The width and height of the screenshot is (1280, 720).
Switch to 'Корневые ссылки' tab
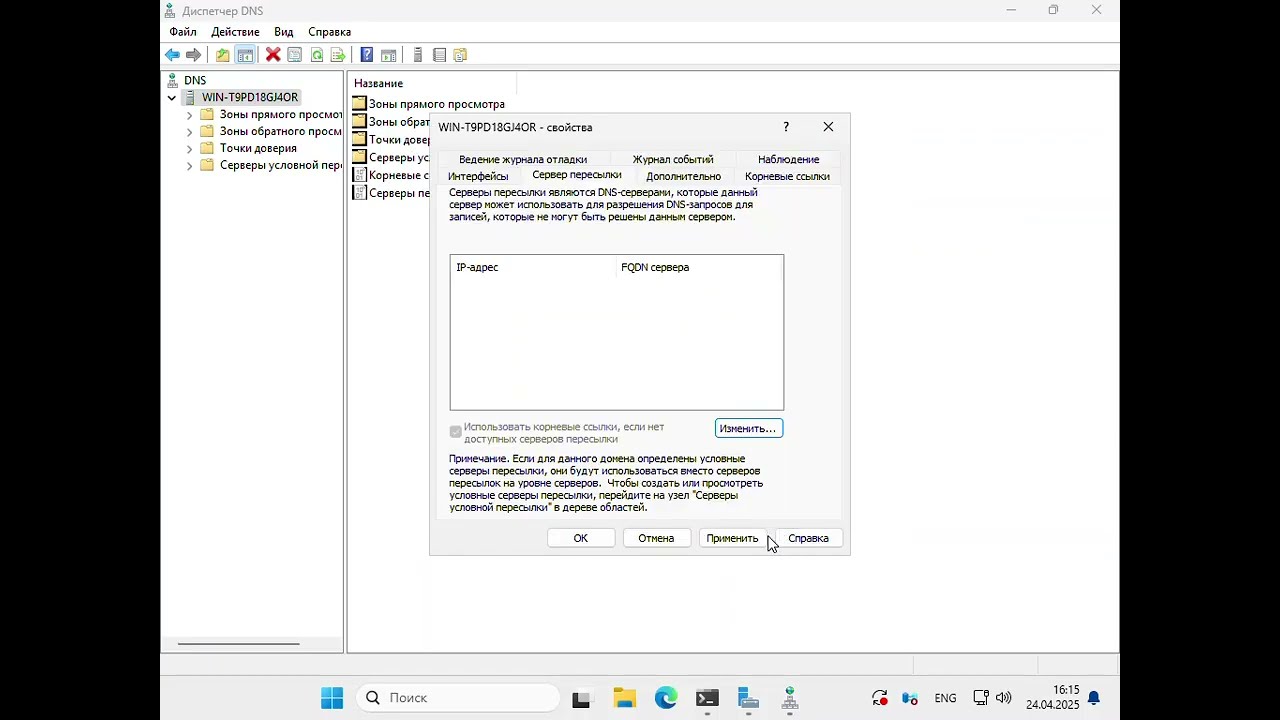pos(787,176)
